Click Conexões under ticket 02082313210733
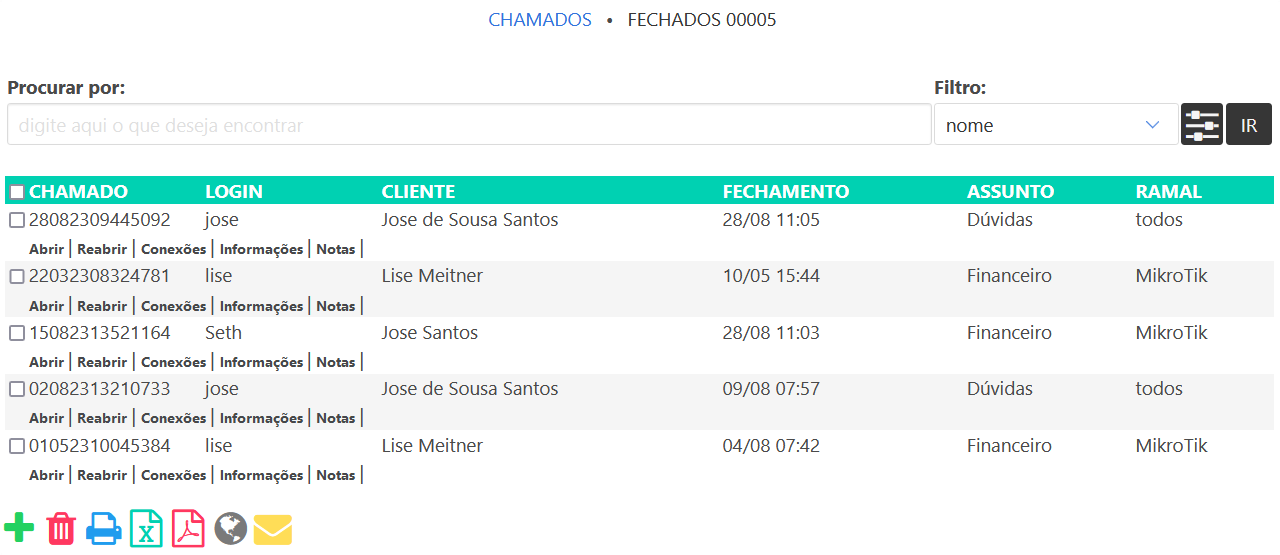Viewport: 1280px width, 555px height. coord(173,418)
